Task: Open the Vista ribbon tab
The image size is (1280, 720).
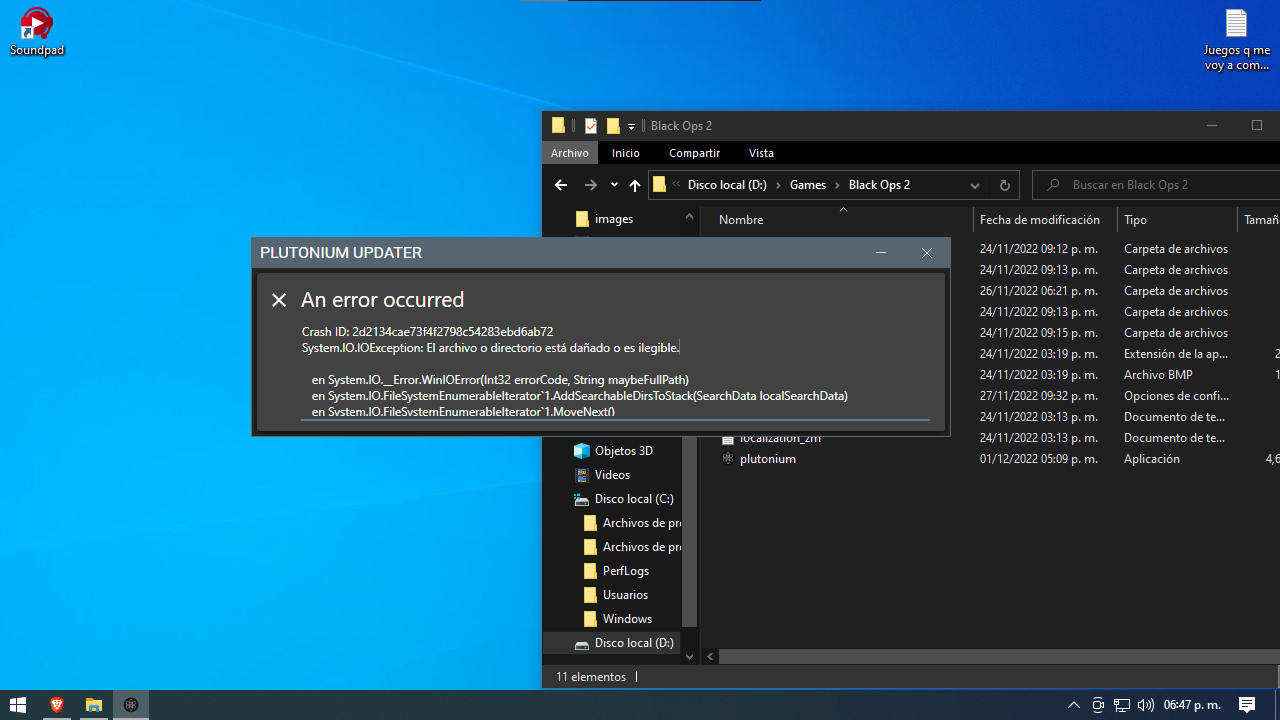Action: click(x=761, y=153)
